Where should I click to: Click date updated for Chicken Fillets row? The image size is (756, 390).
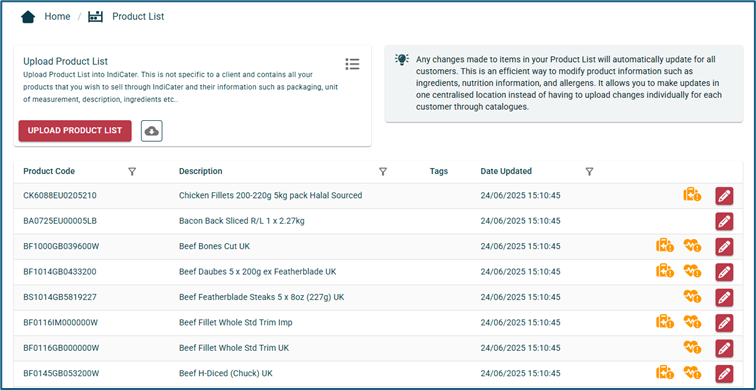tap(520, 196)
